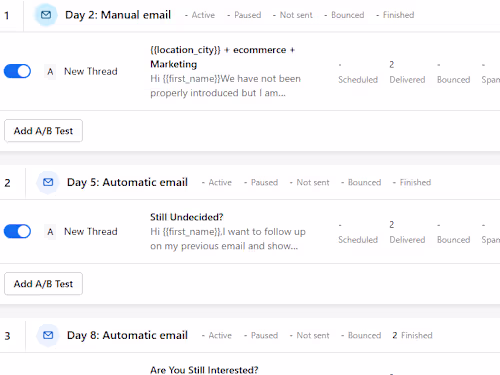500x375 pixels.
Task: Add A/B Test under Day 5 email
Action: (43, 284)
